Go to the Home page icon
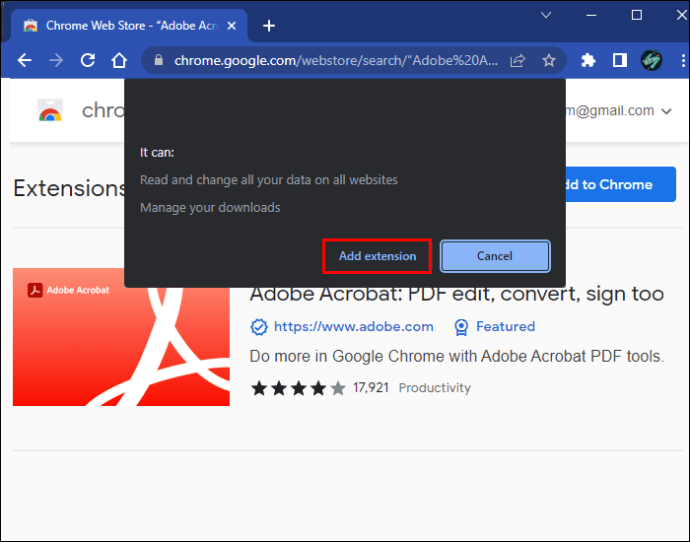 click(x=119, y=60)
